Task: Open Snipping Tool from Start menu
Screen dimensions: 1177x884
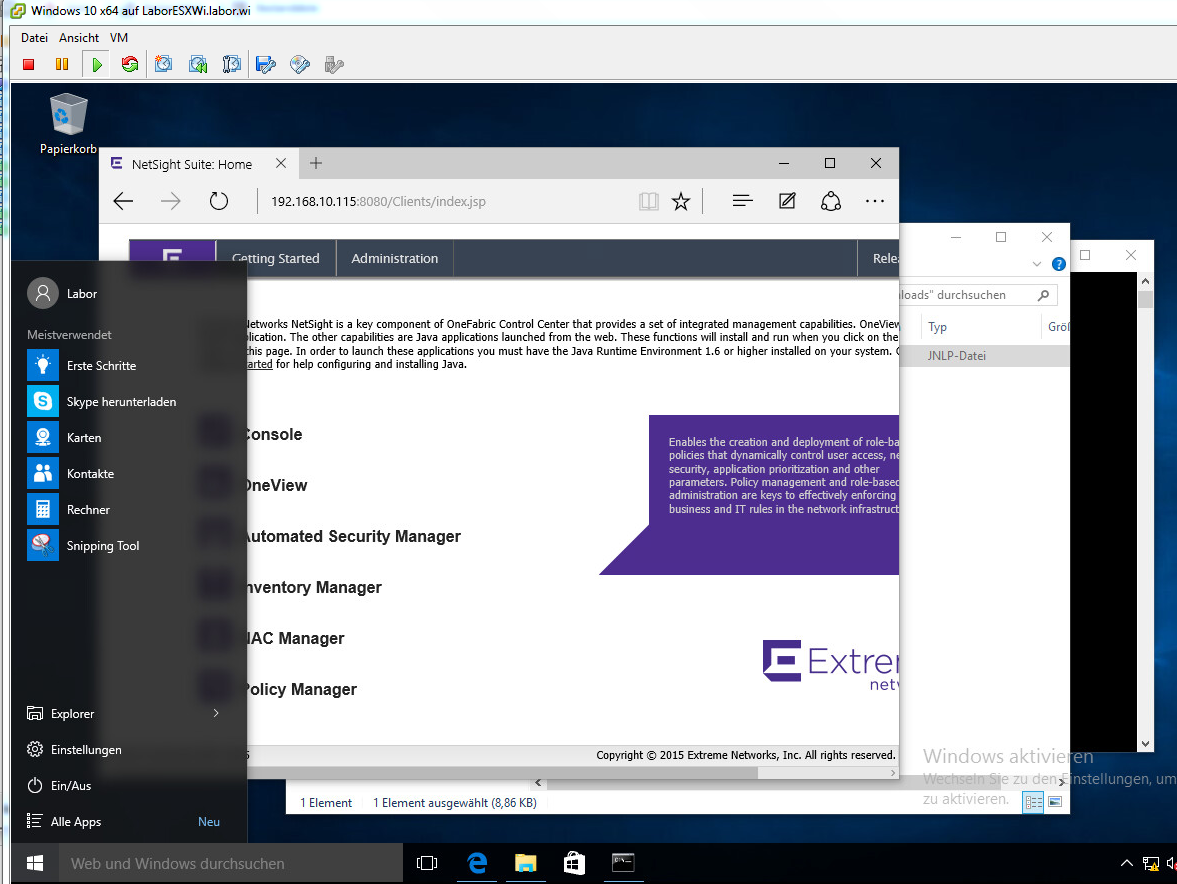Action: coord(129,546)
